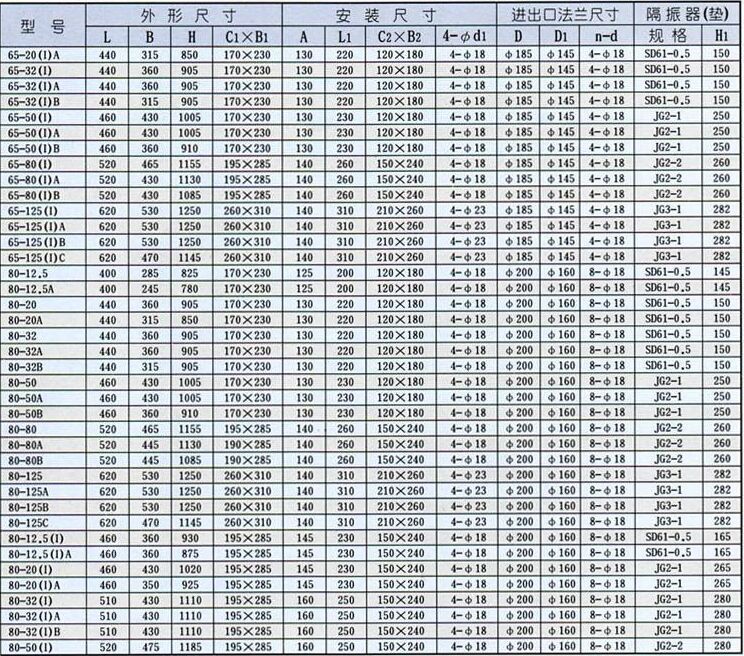Select the C2×B2 column subheader

point(400,37)
